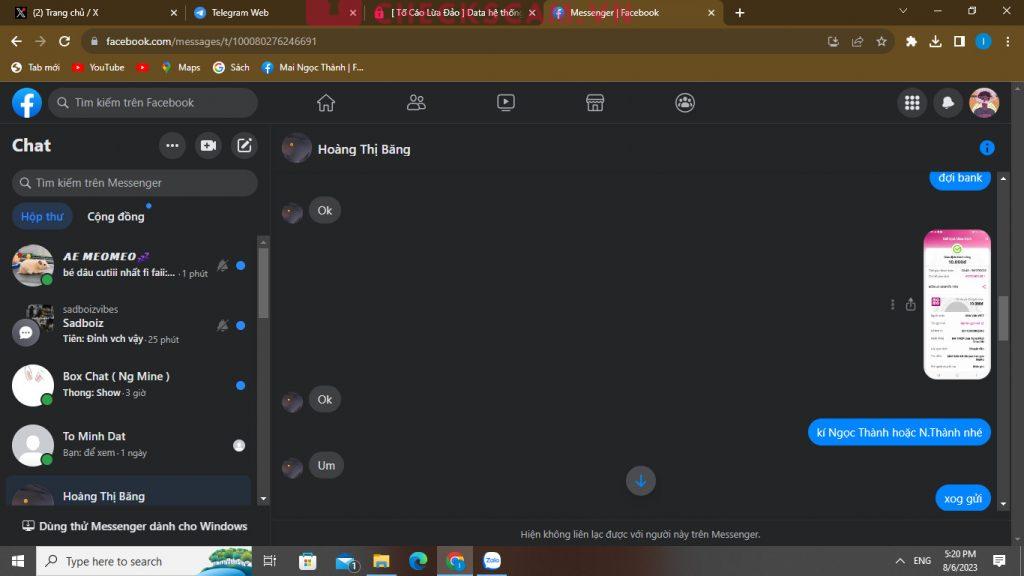
Task: Open the pink bank receipt image
Action: coord(957,304)
